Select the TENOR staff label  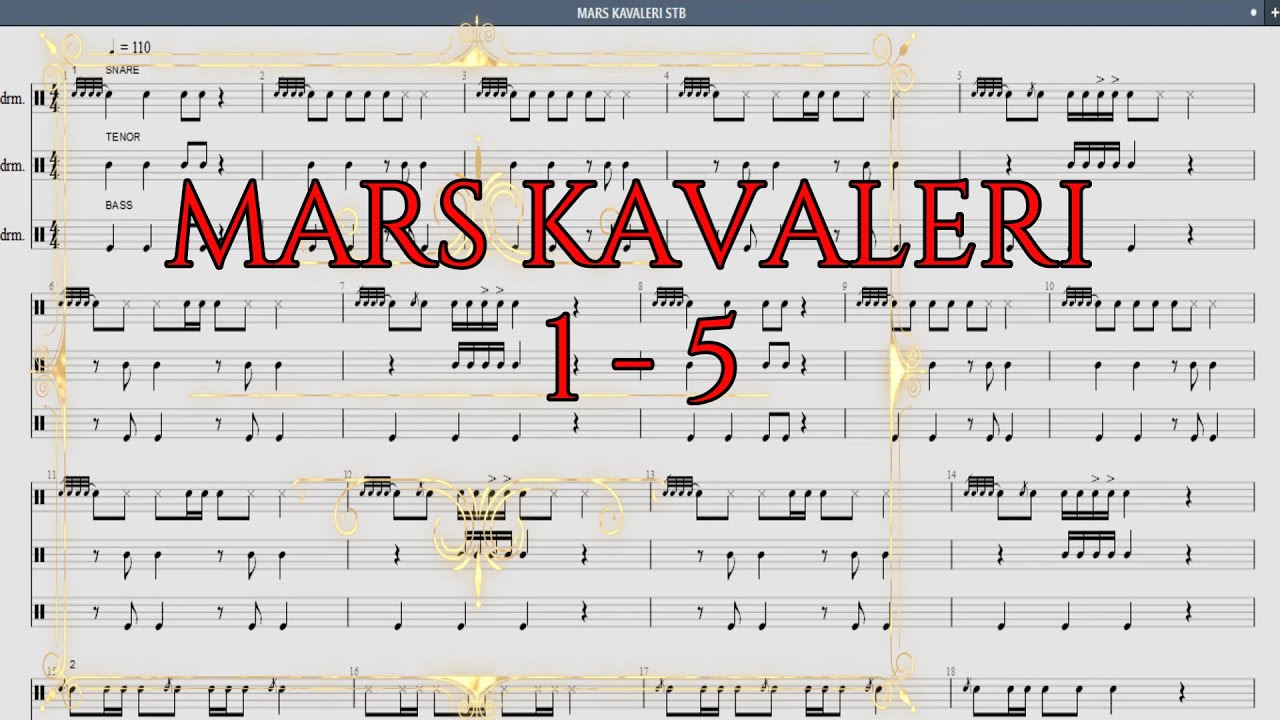123,137
